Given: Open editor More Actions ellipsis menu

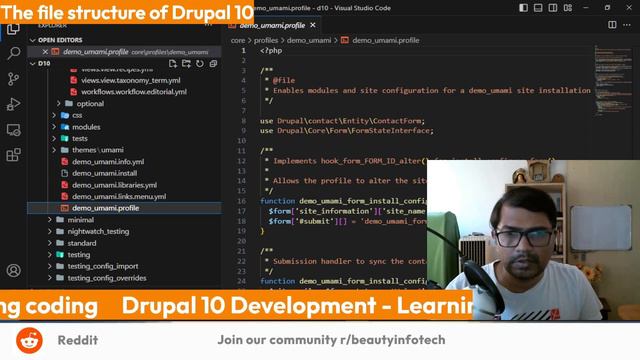Looking at the screenshot, I should (627, 25).
